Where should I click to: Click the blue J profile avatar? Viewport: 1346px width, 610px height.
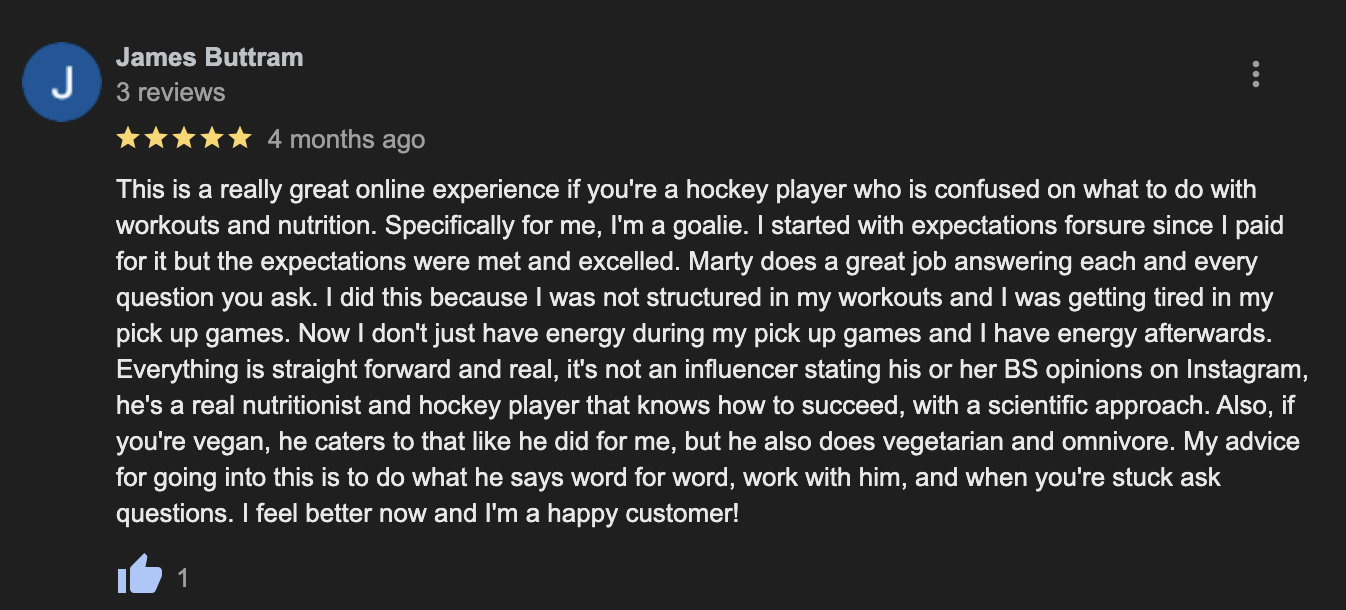pyautogui.click(x=62, y=82)
